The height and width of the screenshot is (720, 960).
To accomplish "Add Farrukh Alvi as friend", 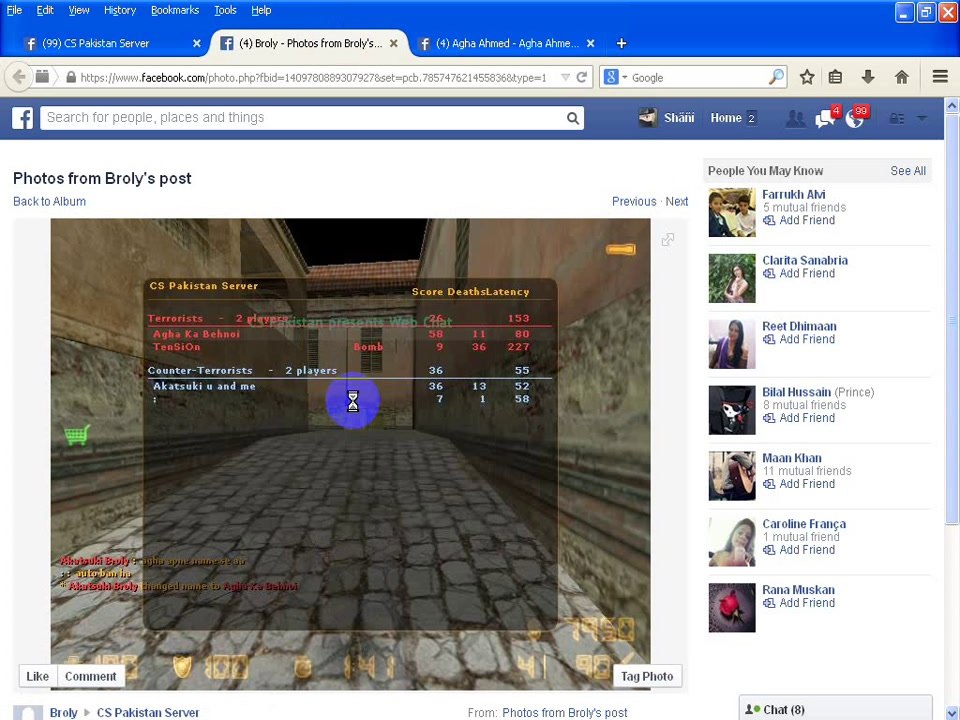I will pos(799,220).
